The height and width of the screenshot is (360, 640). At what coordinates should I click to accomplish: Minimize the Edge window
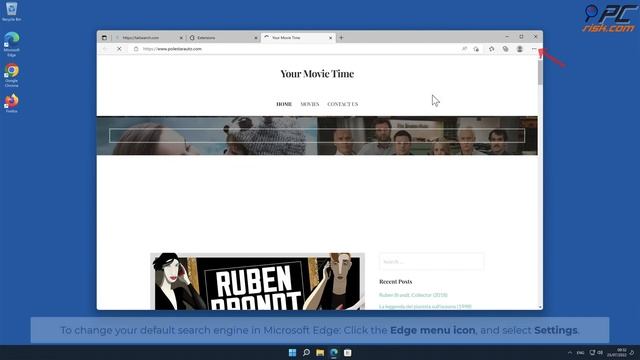[507, 37]
